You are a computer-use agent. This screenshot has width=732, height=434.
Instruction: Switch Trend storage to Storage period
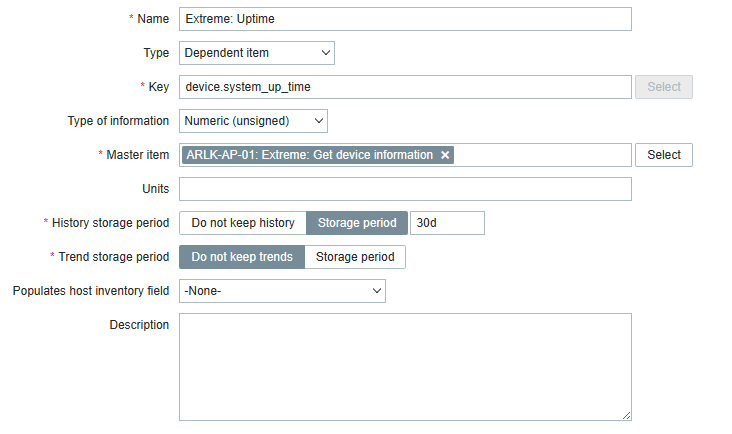(x=355, y=257)
